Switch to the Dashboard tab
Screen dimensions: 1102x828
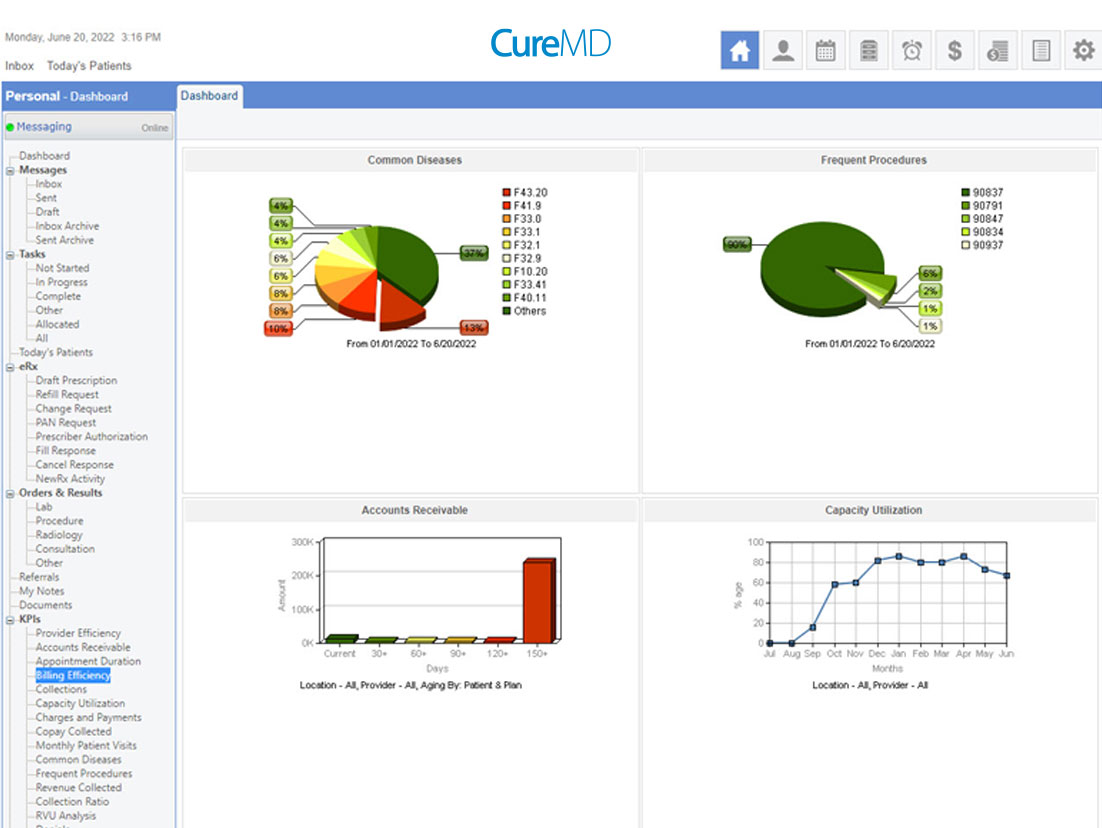(x=209, y=96)
